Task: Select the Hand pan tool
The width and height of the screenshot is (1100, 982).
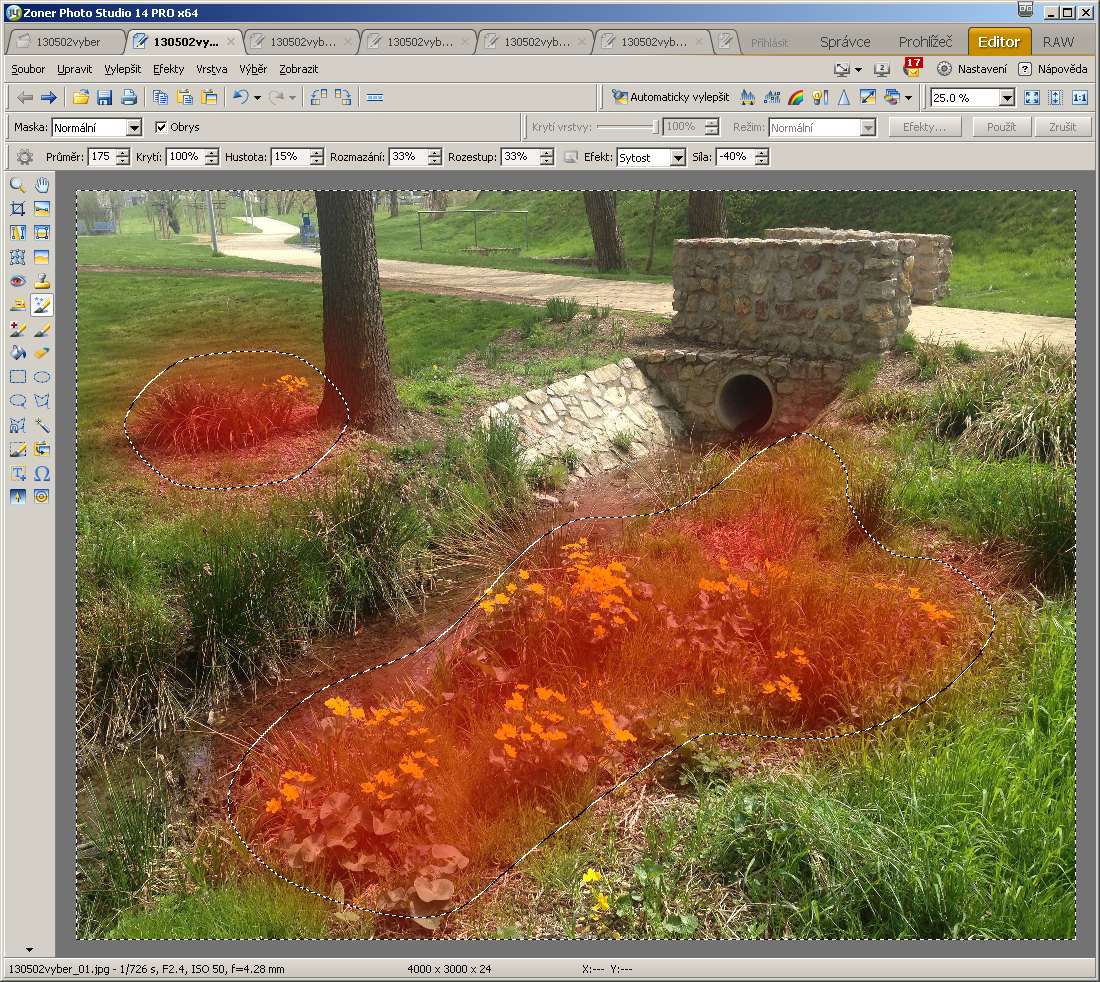Action: click(x=42, y=185)
